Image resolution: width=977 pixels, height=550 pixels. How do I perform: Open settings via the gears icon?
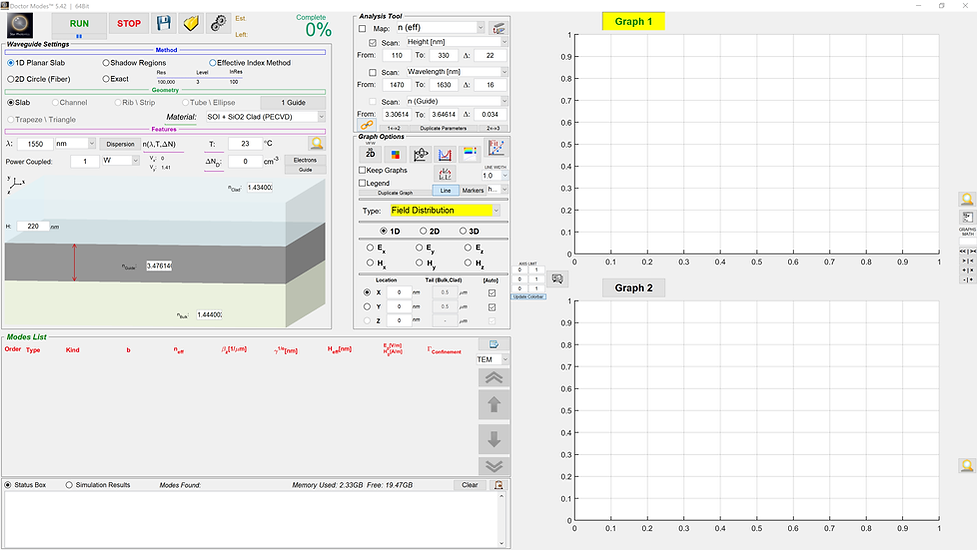[x=219, y=24]
